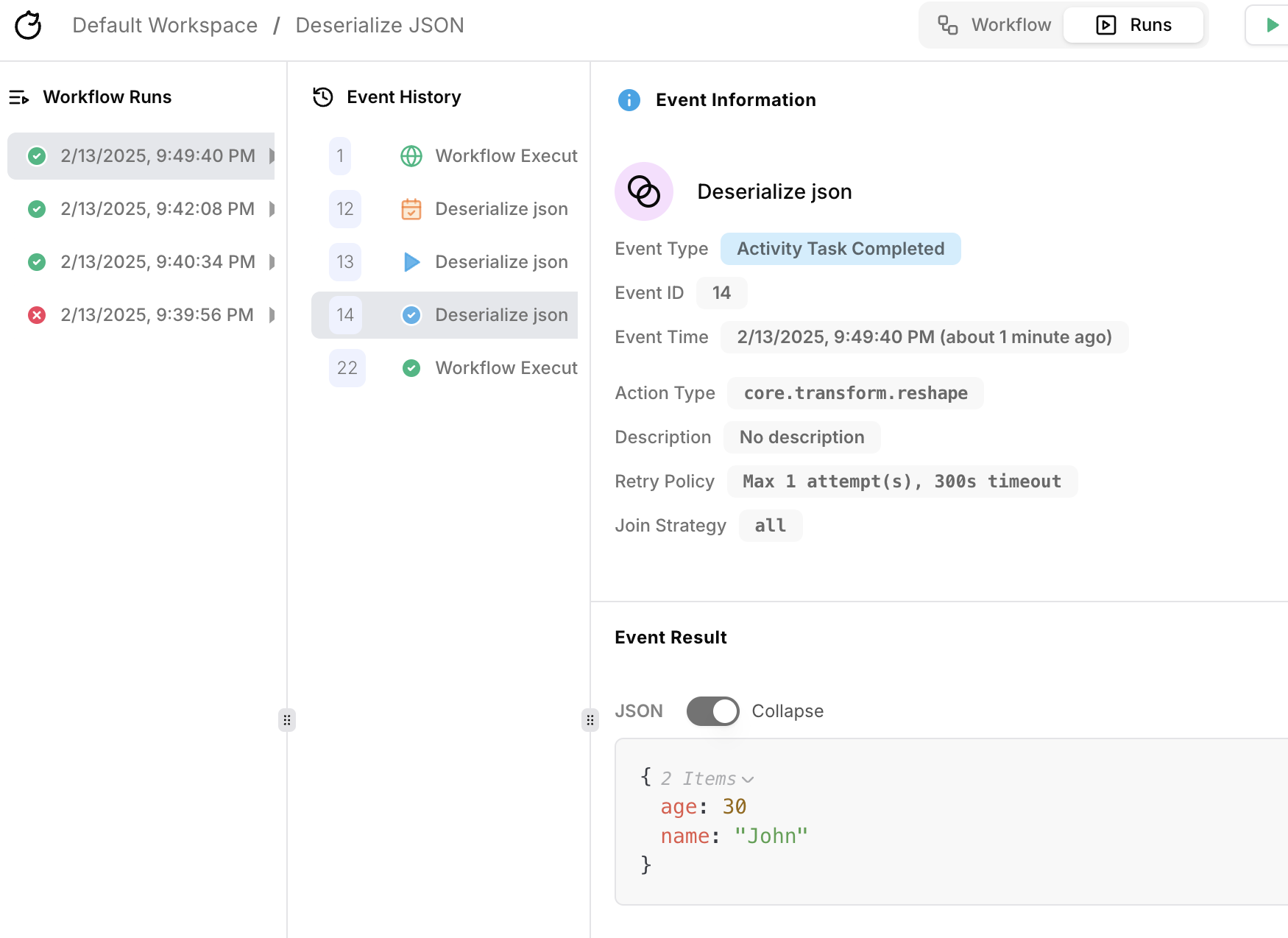Viewport: 1288px width, 938px height.
Task: Click the run workflow button top-right
Action: [x=1270, y=24]
